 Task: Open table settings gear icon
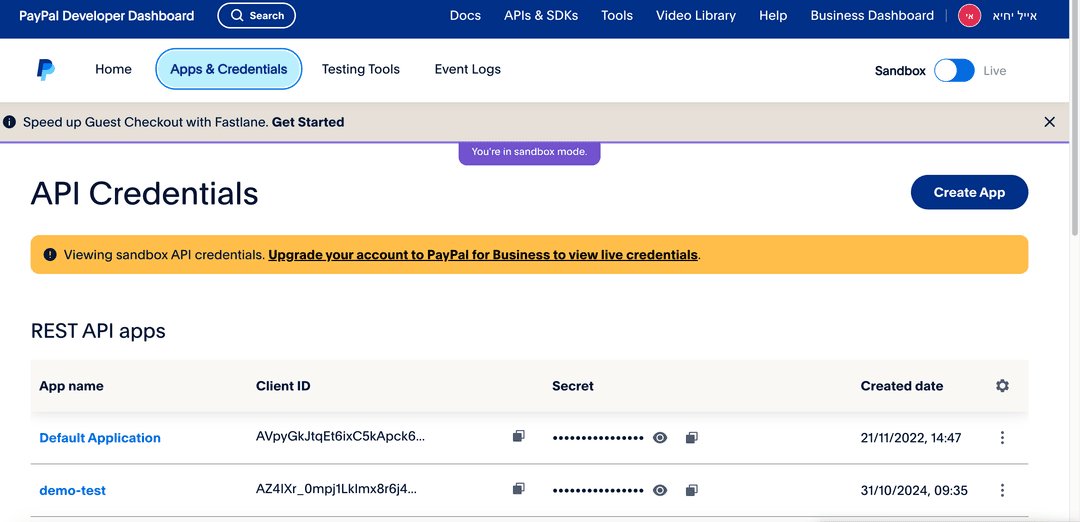coord(1002,386)
